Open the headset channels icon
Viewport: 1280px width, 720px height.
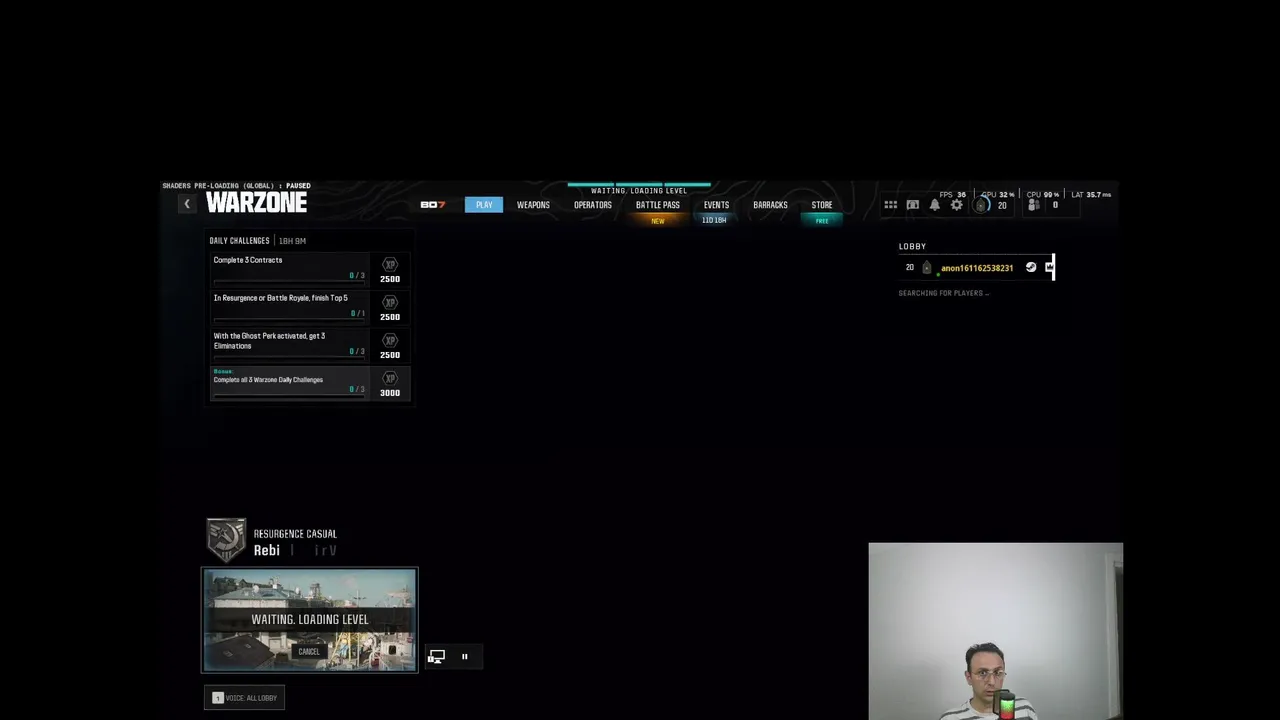click(912, 205)
